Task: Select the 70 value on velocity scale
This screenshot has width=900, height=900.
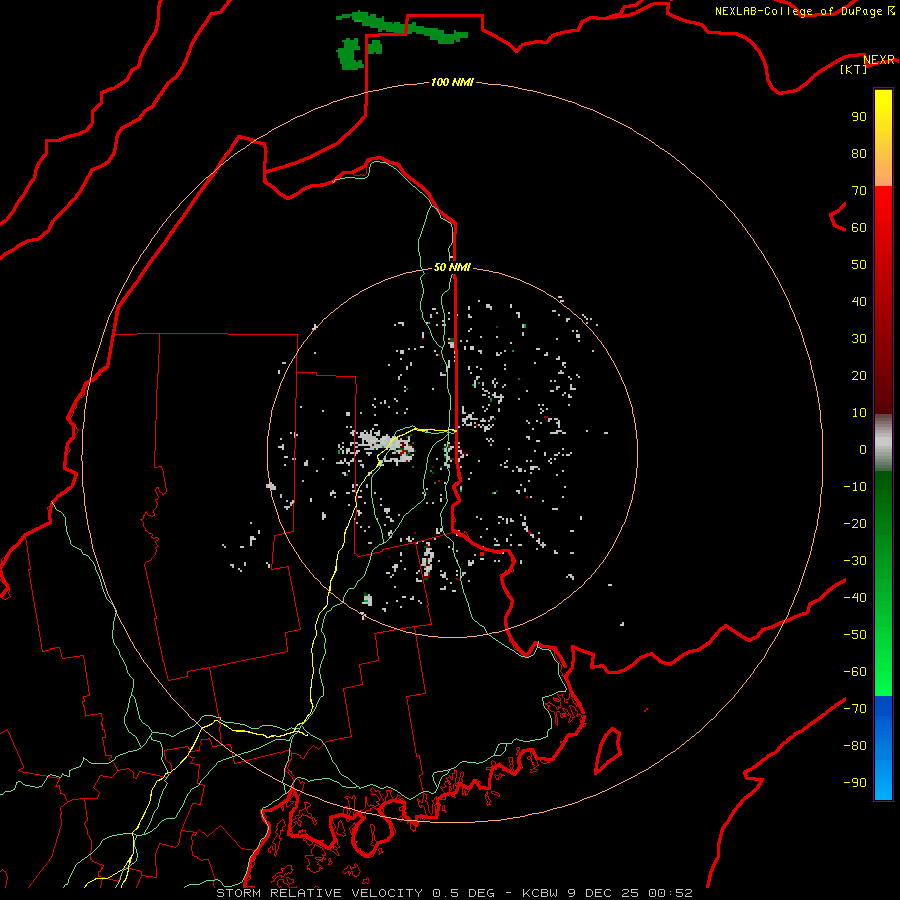Action: click(859, 191)
